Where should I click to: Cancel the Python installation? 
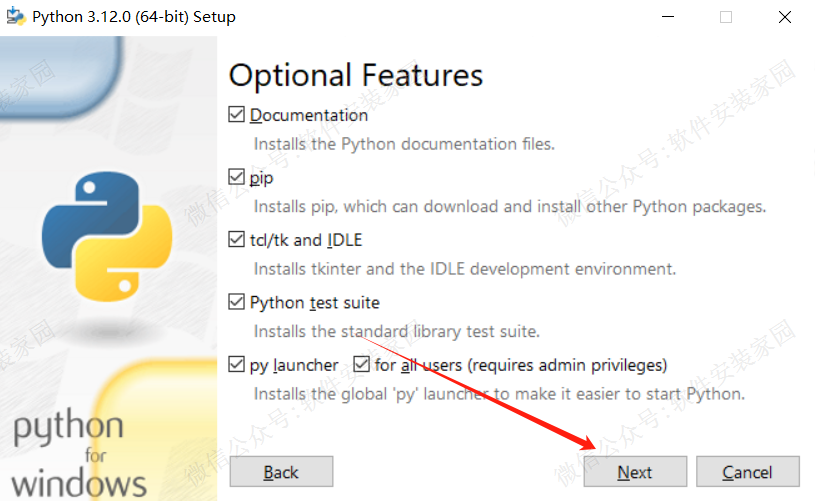pyautogui.click(x=747, y=472)
